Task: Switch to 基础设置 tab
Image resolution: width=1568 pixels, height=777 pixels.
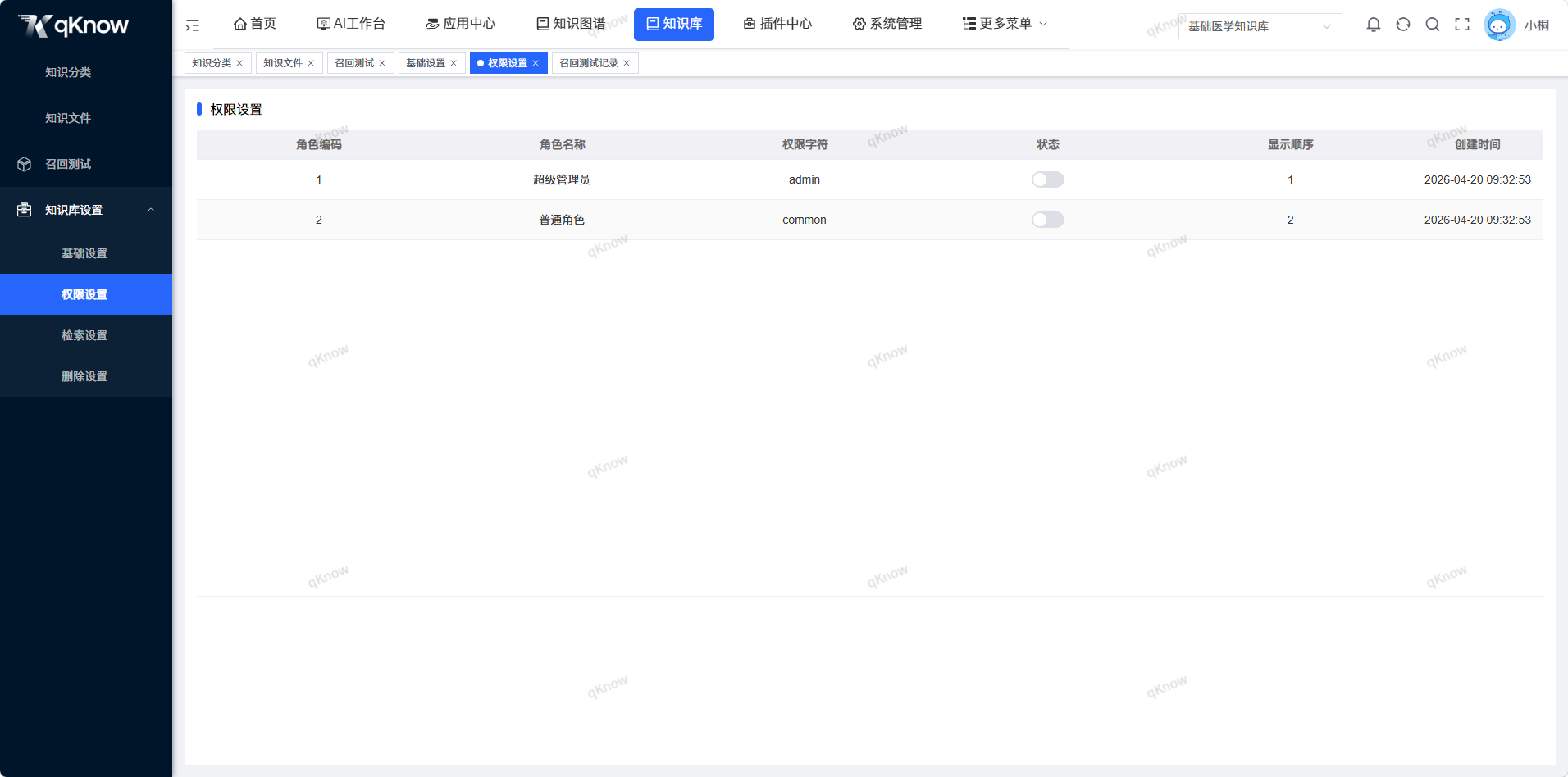Action: tap(426, 63)
